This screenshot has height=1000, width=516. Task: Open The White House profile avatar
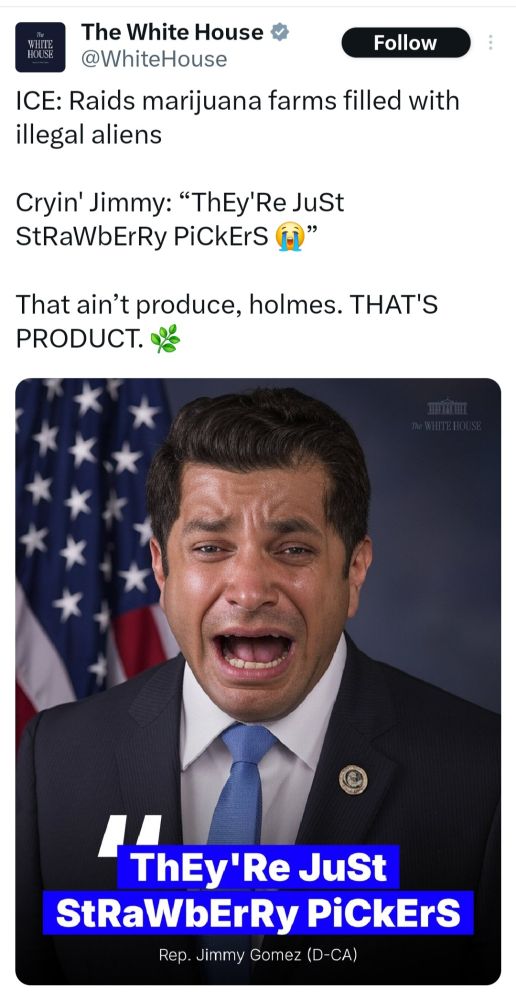coord(40,47)
